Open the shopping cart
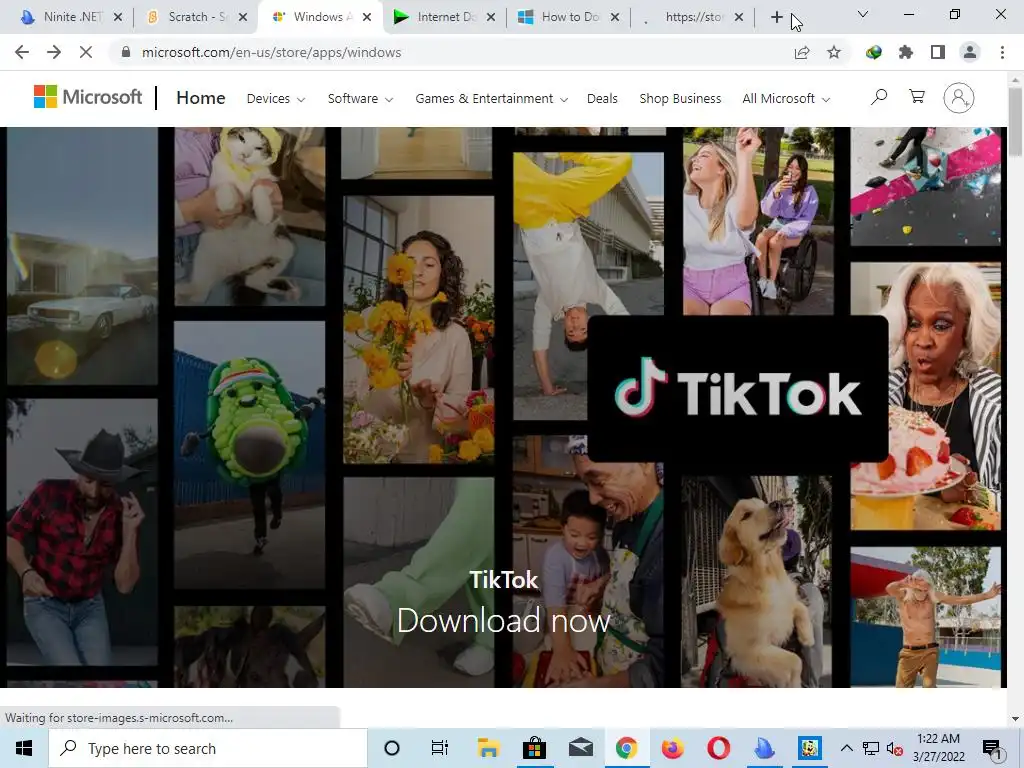1024x768 pixels. tap(917, 97)
